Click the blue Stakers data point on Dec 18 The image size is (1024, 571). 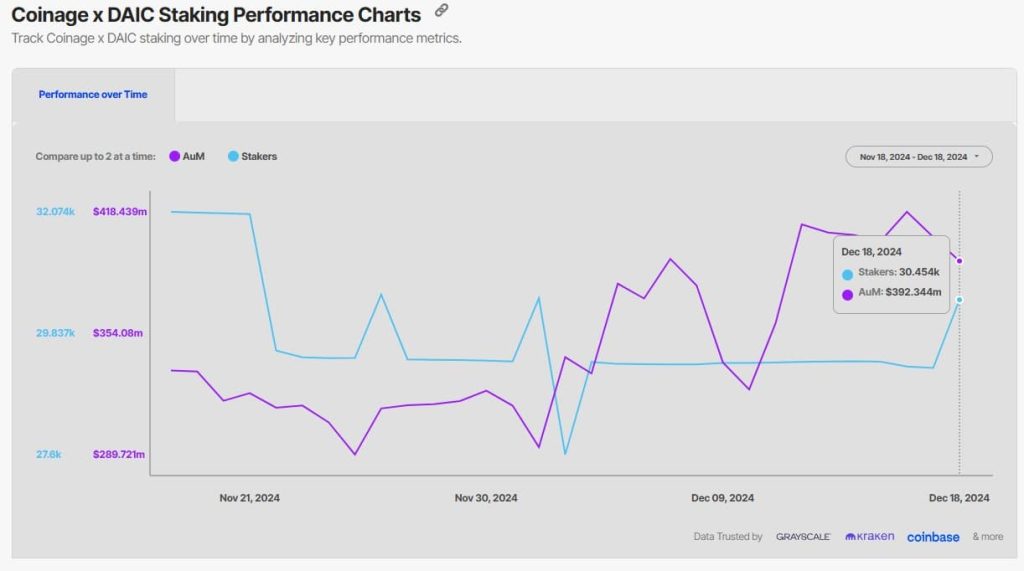959,300
